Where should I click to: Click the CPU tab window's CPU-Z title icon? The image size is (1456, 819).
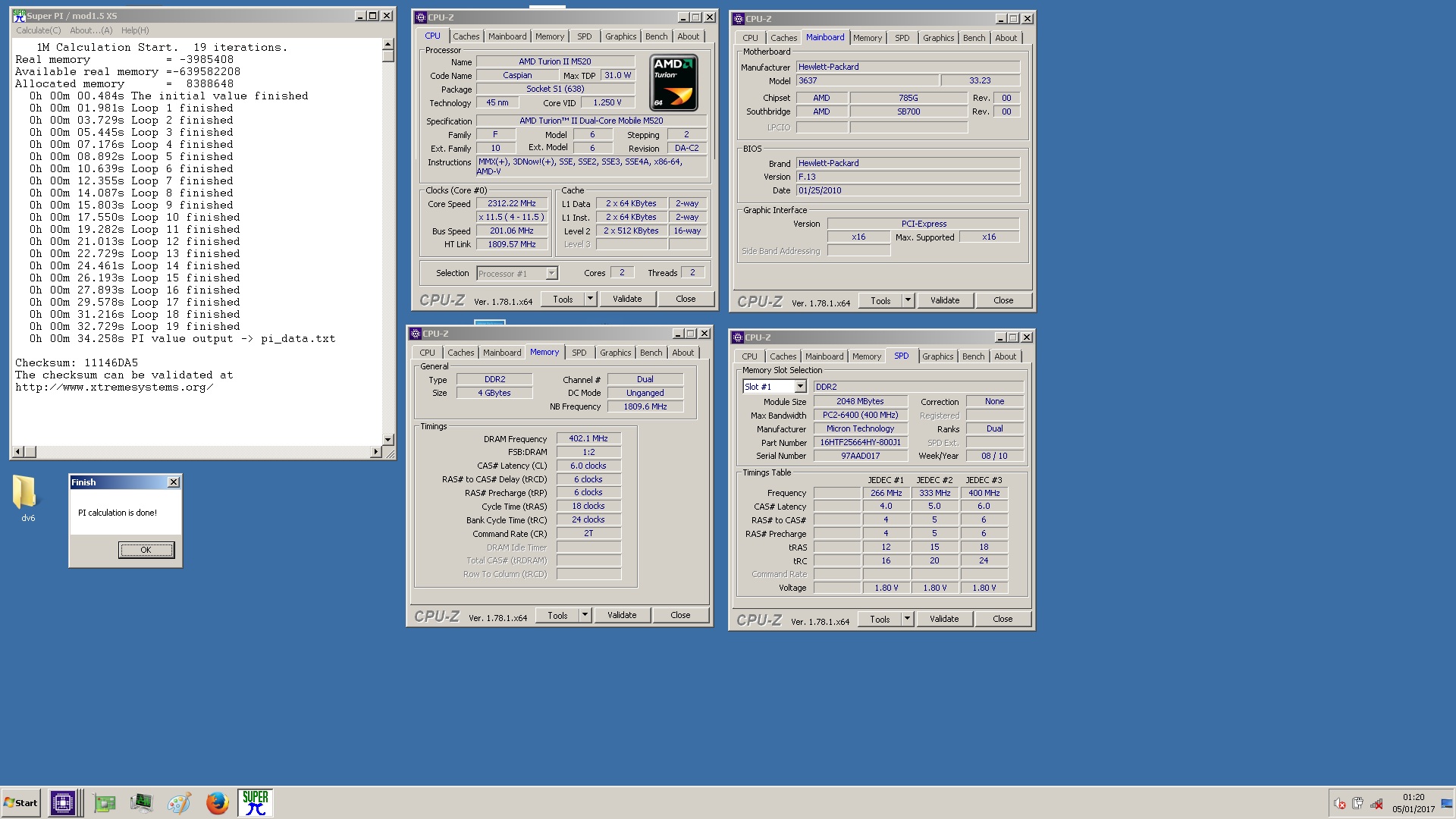point(421,17)
